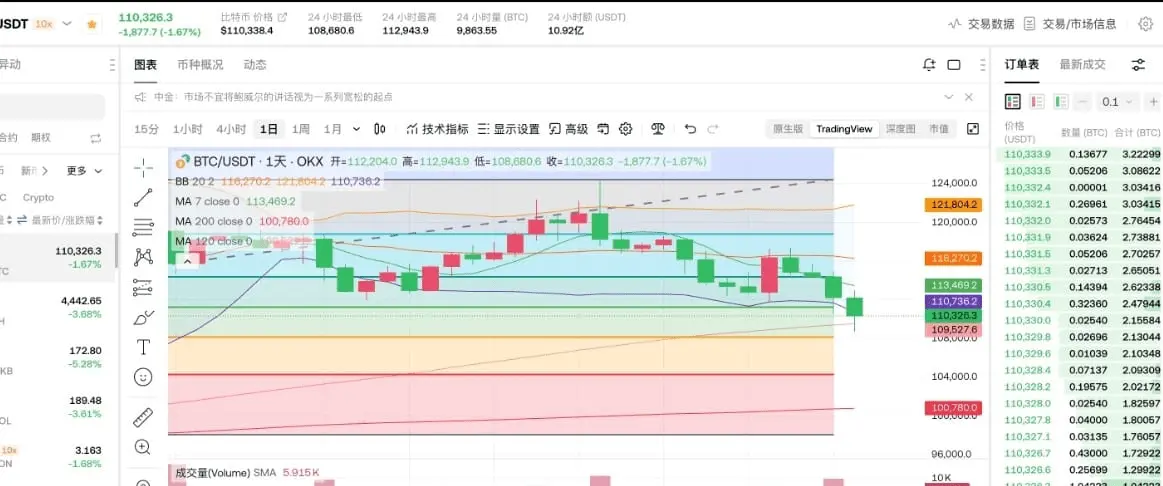1163x486 pixels.
Task: Select the Crypto category tab
Action: 39,197
